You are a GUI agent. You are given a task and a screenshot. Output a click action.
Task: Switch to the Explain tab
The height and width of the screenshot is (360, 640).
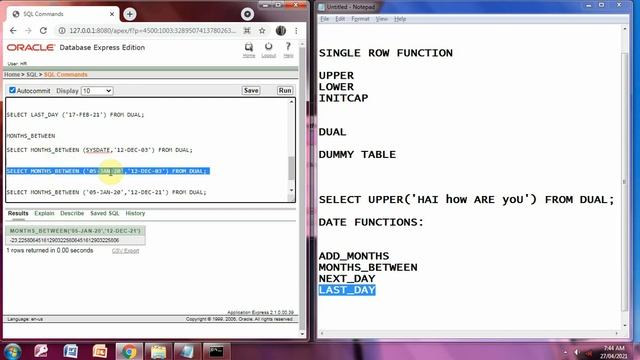44,213
